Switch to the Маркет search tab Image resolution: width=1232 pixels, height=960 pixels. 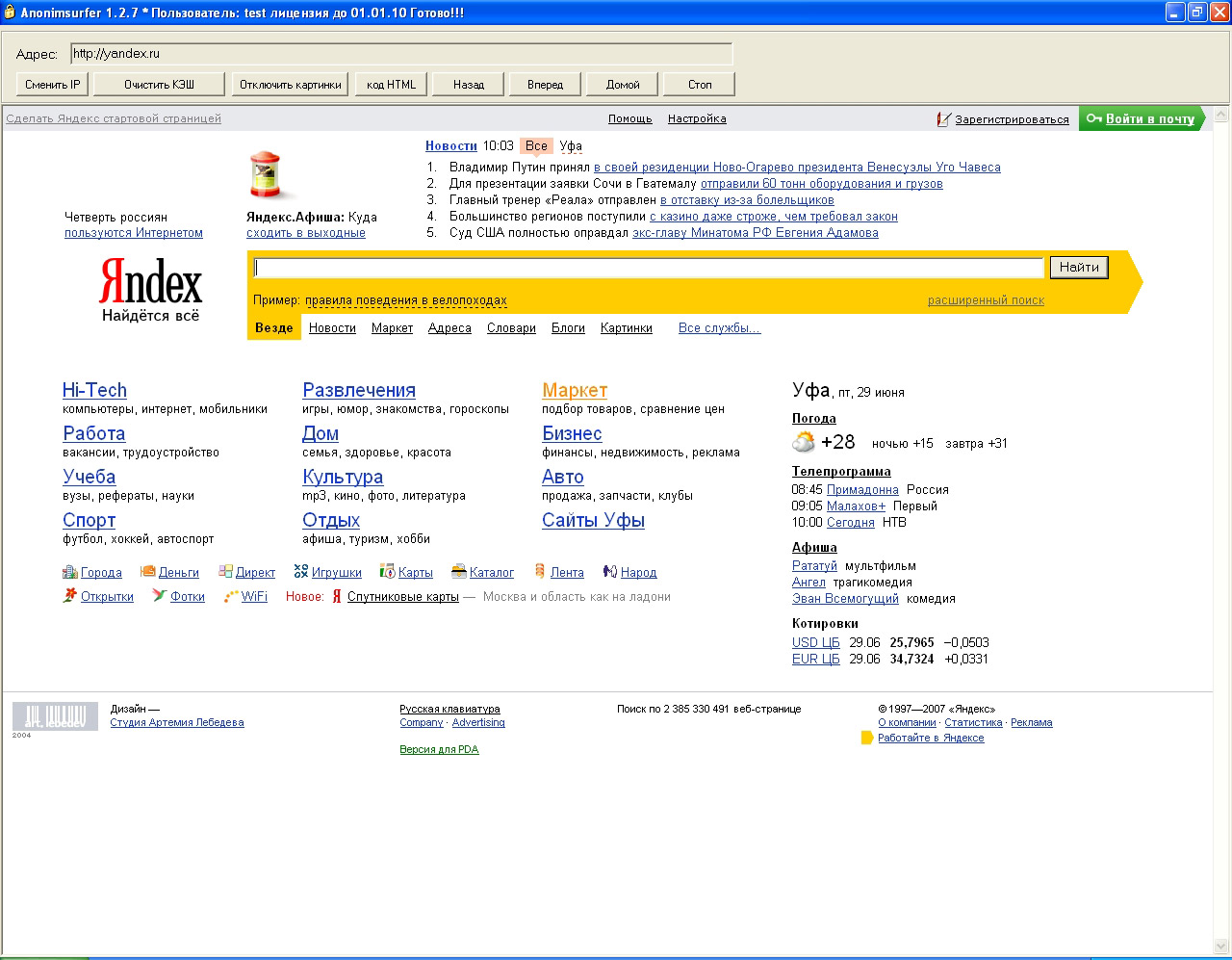click(x=392, y=328)
